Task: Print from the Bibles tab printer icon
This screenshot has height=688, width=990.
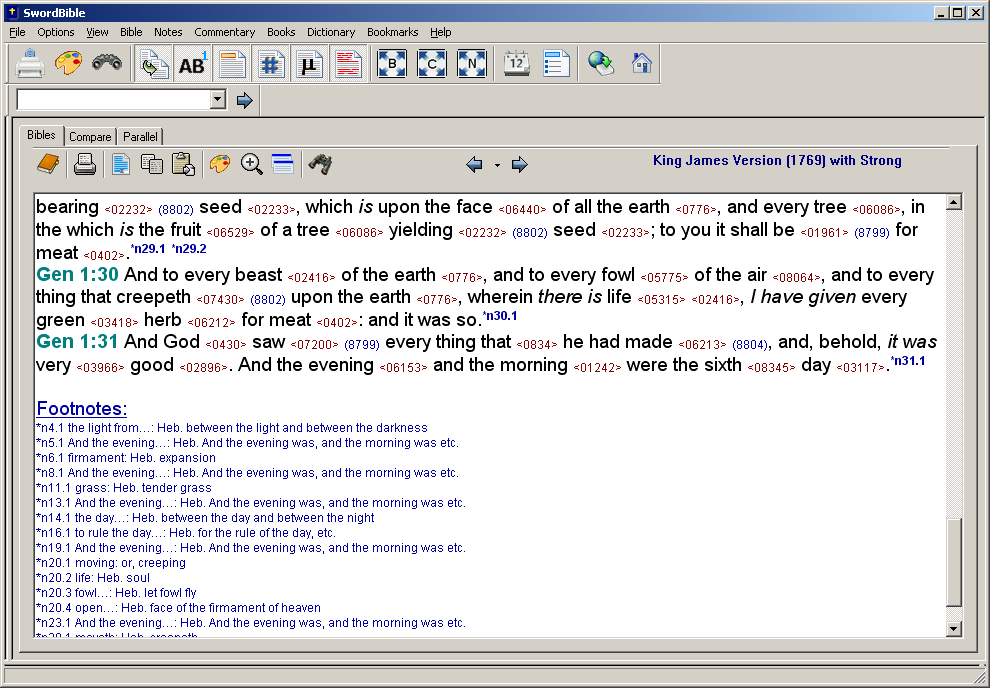Action: coord(85,164)
